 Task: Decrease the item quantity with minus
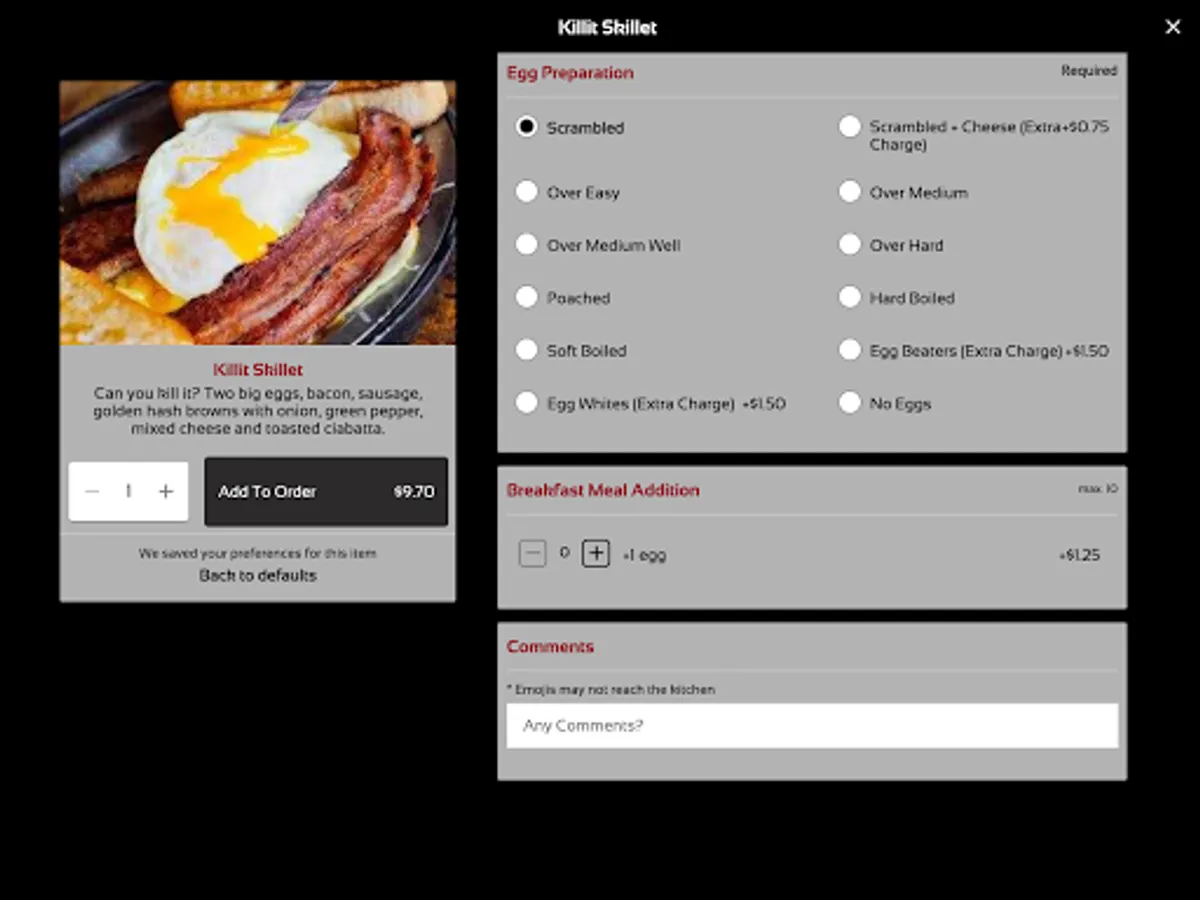(91, 491)
